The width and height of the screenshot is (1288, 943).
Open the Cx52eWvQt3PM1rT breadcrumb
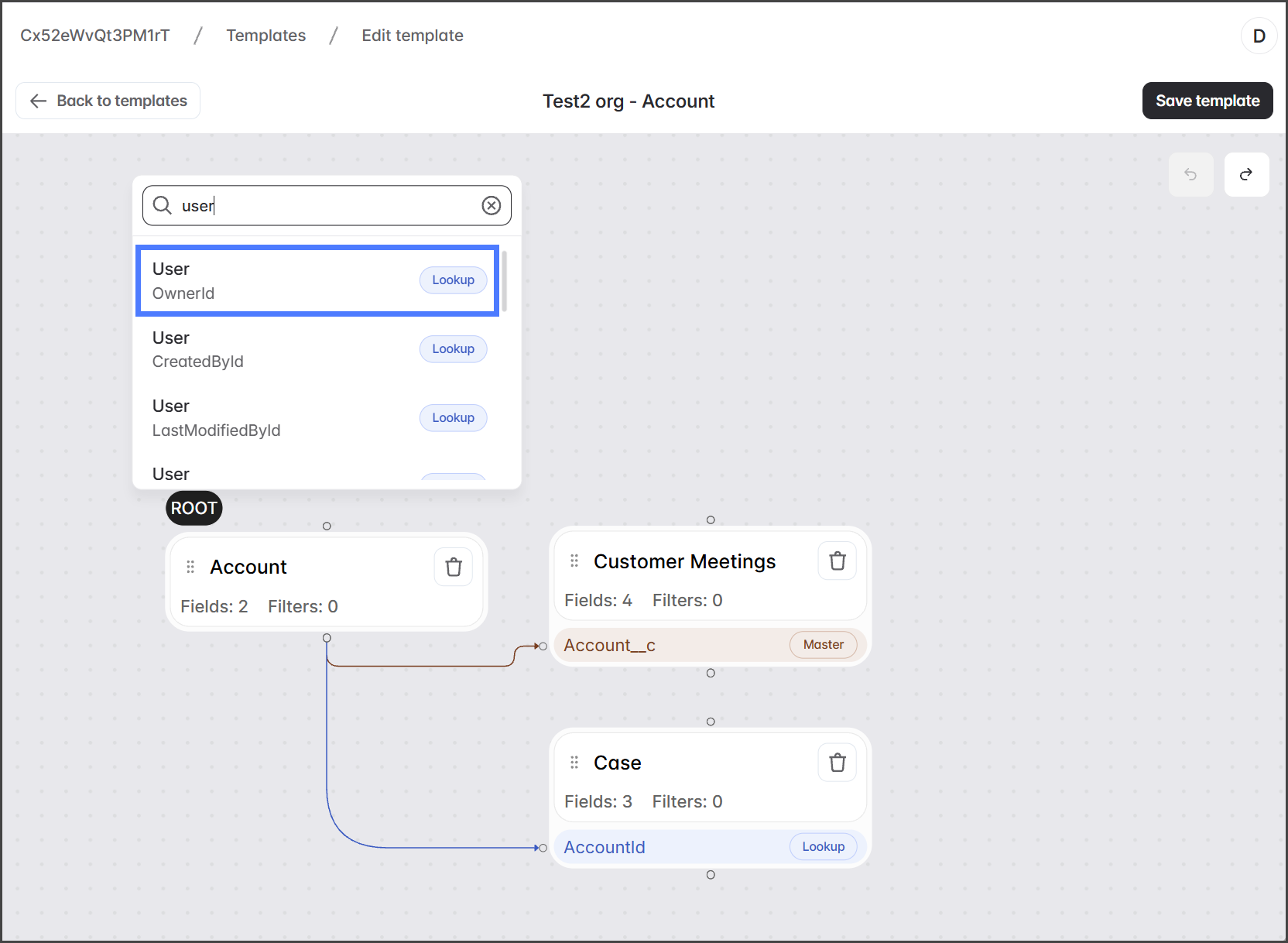94,36
